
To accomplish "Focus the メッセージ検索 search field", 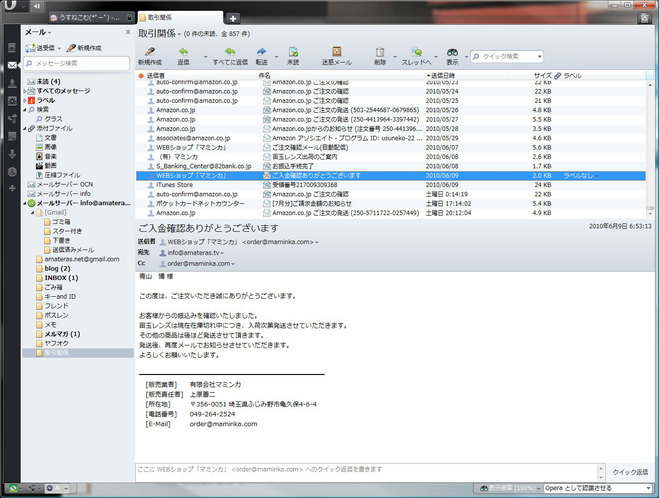I will [x=76, y=63].
